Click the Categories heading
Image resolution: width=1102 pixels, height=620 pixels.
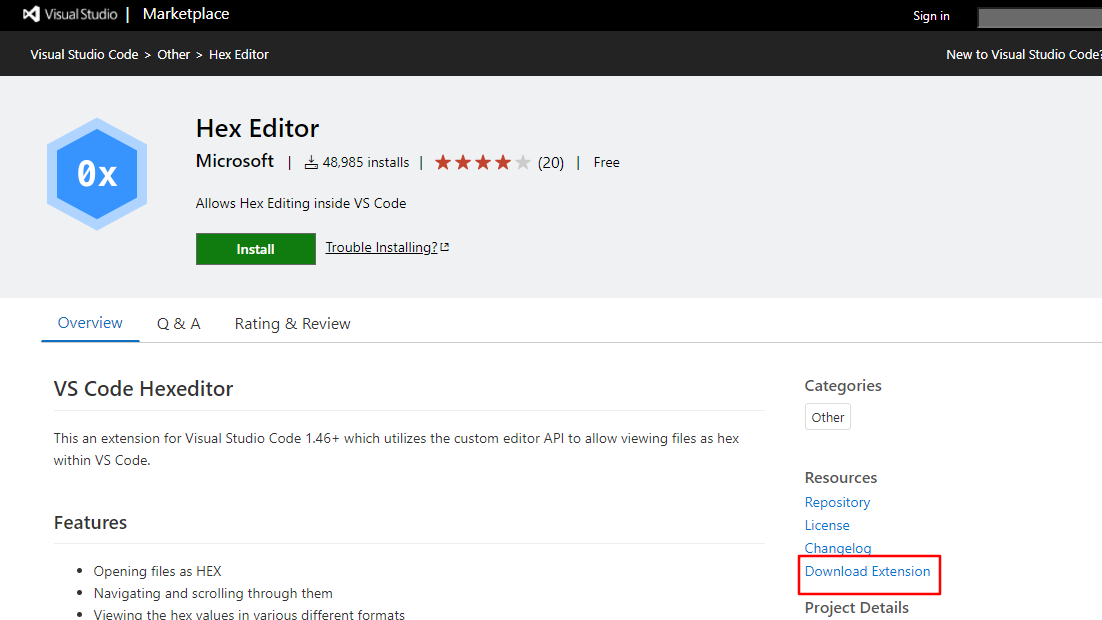843,385
